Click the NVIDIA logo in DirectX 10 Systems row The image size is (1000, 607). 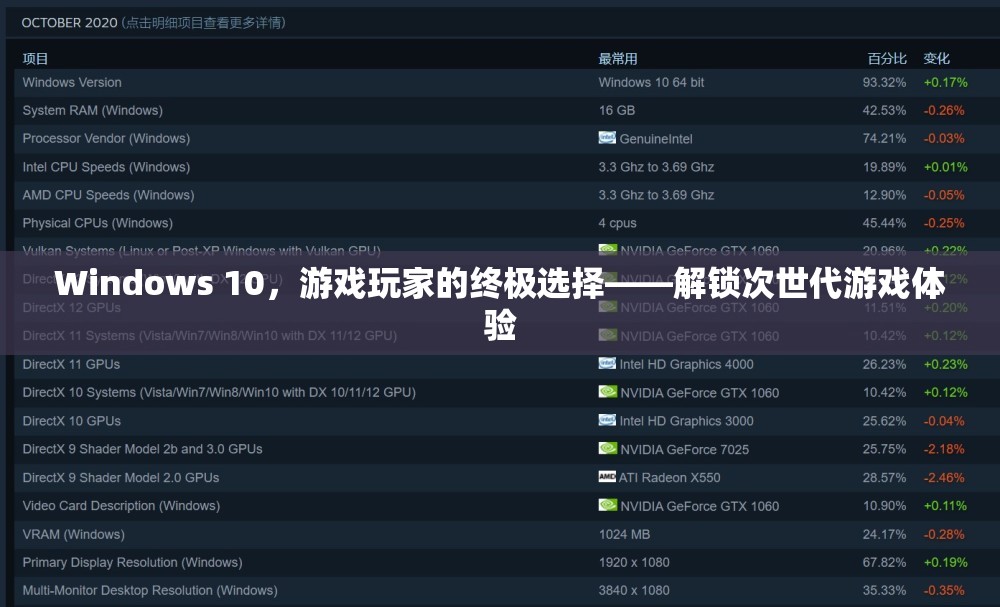(x=608, y=391)
